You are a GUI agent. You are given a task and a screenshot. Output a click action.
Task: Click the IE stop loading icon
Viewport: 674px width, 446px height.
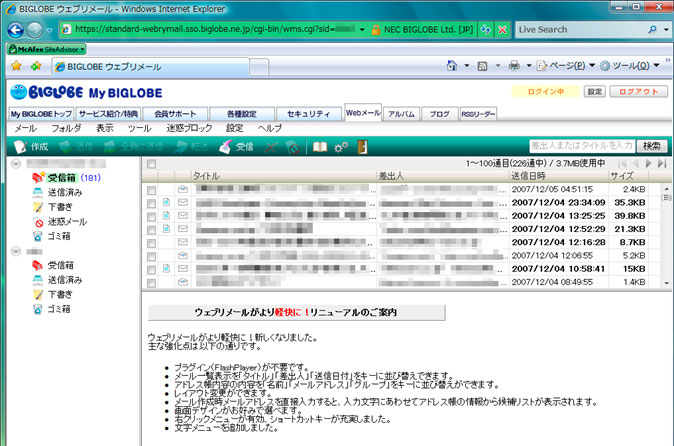[502, 30]
